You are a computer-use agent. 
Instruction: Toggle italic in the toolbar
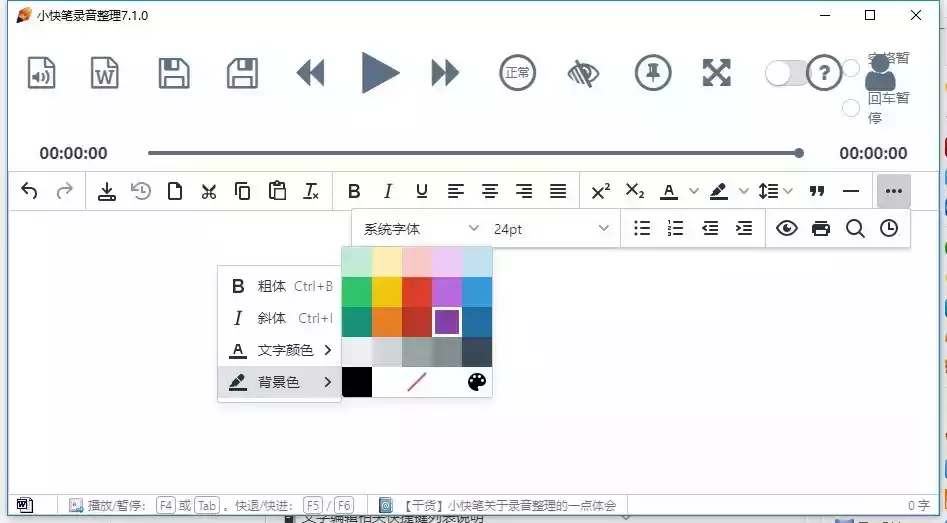click(x=388, y=191)
